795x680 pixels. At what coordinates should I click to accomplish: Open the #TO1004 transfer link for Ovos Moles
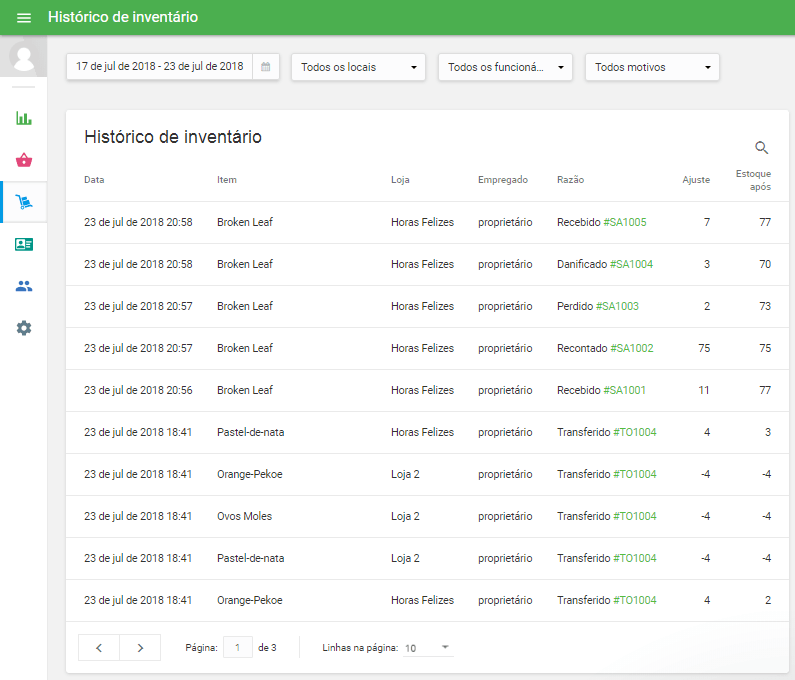635,516
